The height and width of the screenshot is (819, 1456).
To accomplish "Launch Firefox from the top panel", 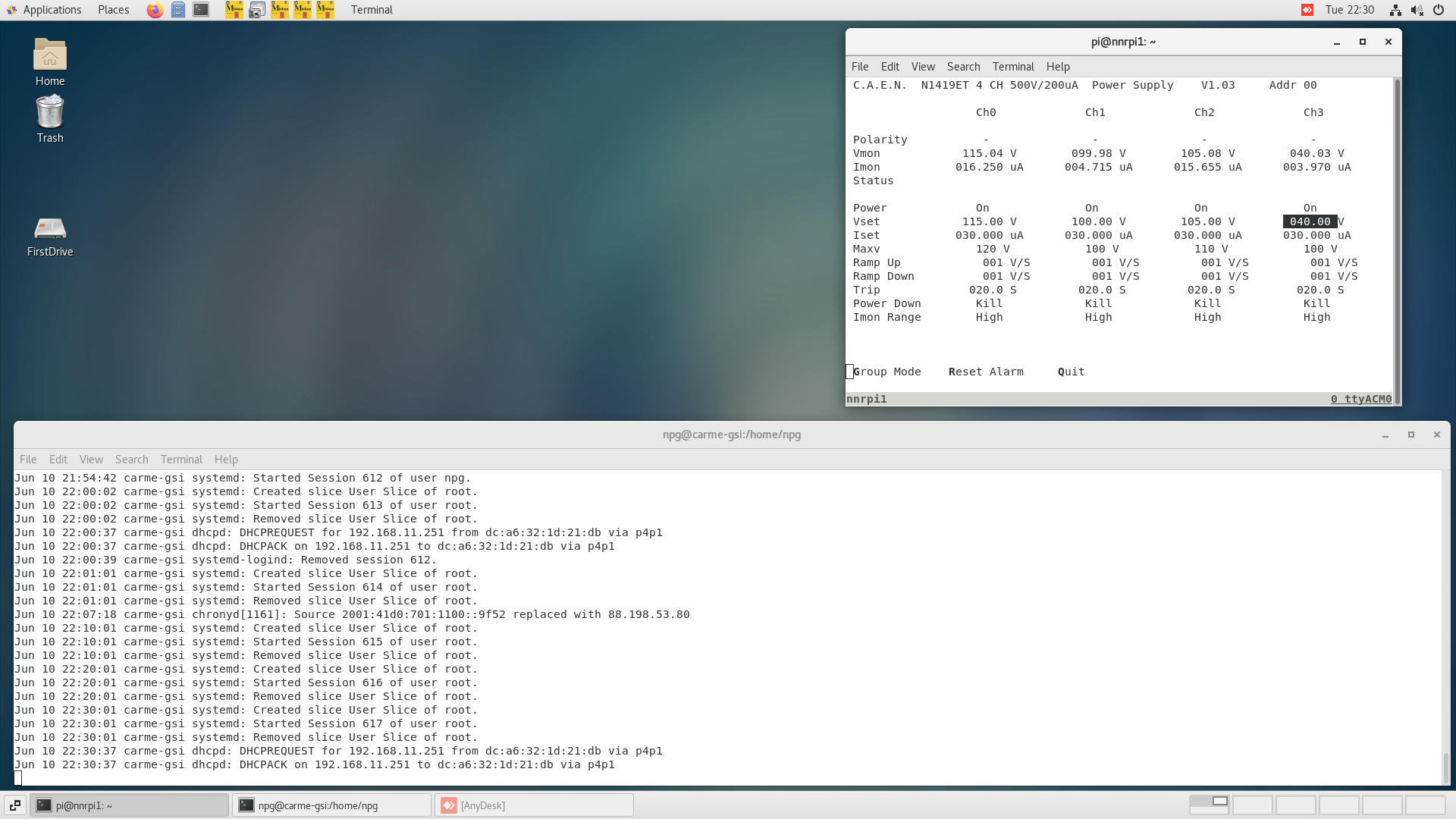I will point(155,10).
